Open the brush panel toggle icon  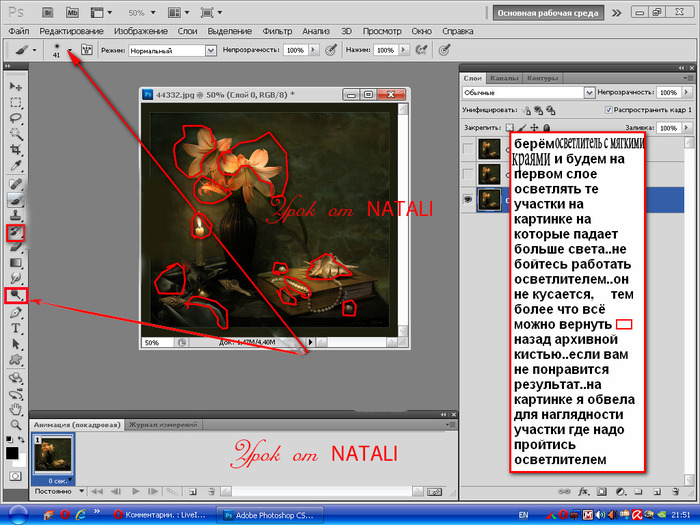coord(87,50)
